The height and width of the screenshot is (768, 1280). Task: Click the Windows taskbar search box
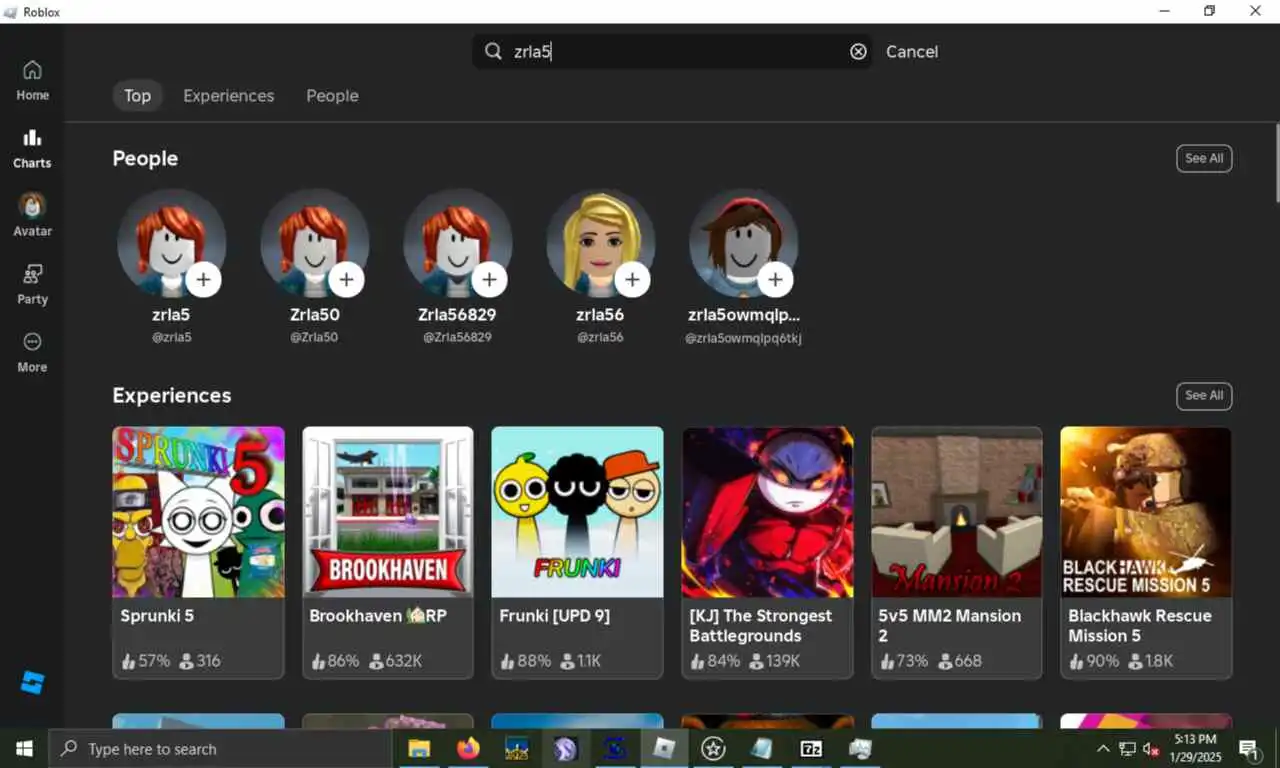tap(220, 748)
